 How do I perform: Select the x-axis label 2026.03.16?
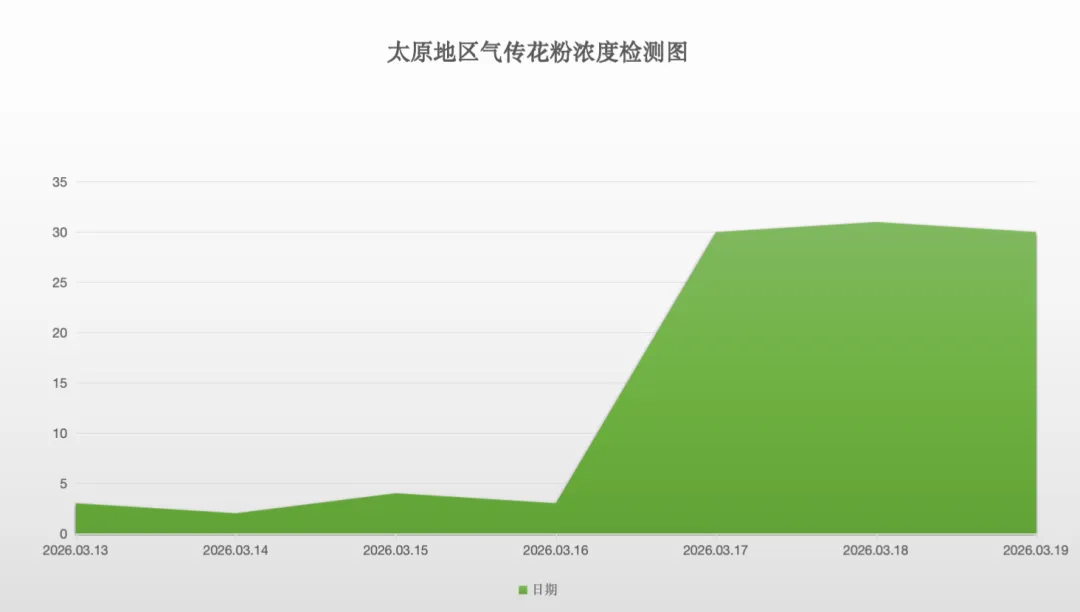pyautogui.click(x=556, y=551)
